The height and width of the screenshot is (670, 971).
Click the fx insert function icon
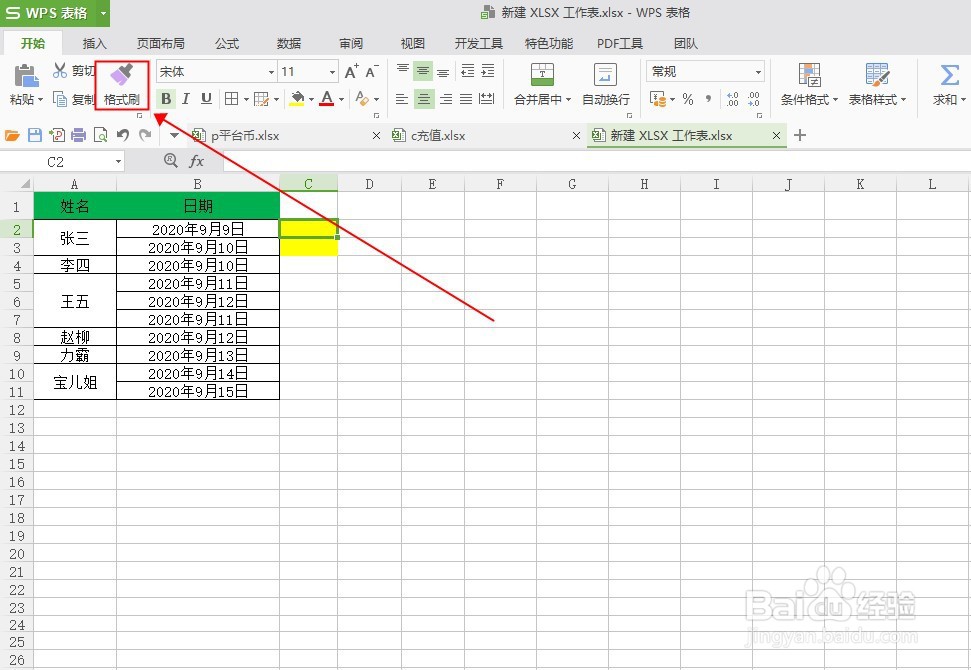[x=196, y=161]
